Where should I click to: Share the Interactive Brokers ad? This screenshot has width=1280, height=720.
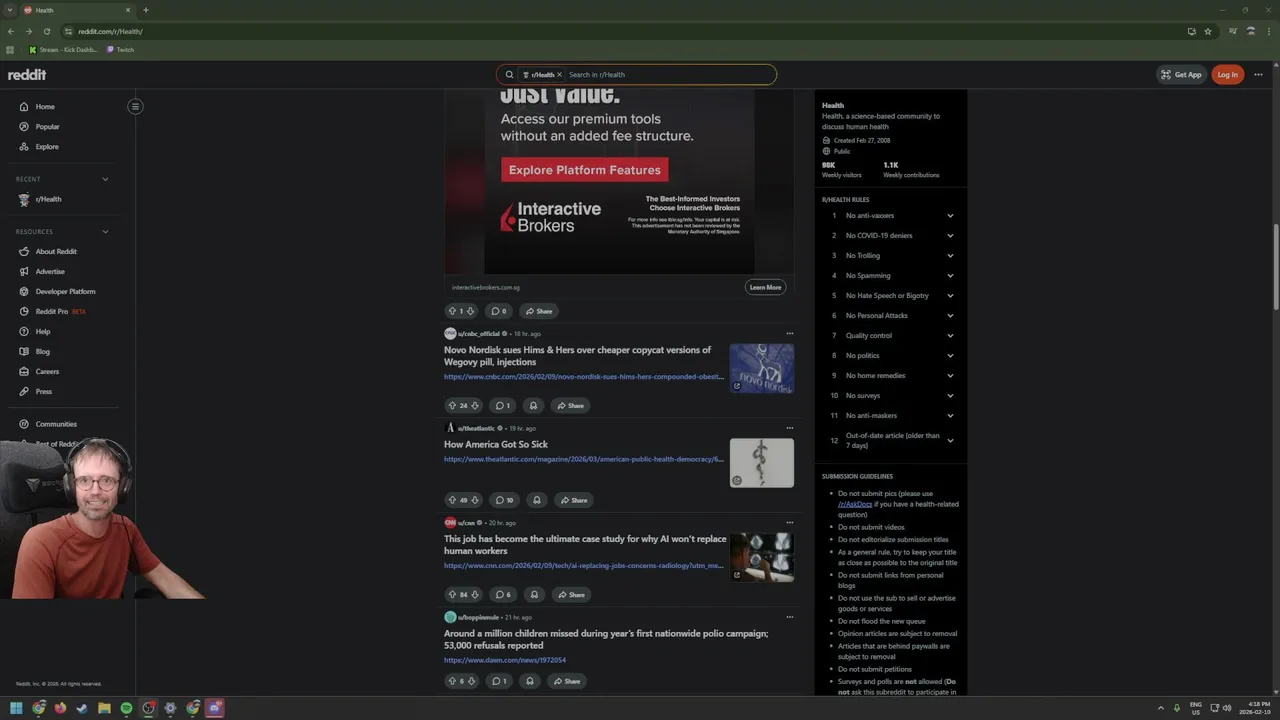click(539, 311)
